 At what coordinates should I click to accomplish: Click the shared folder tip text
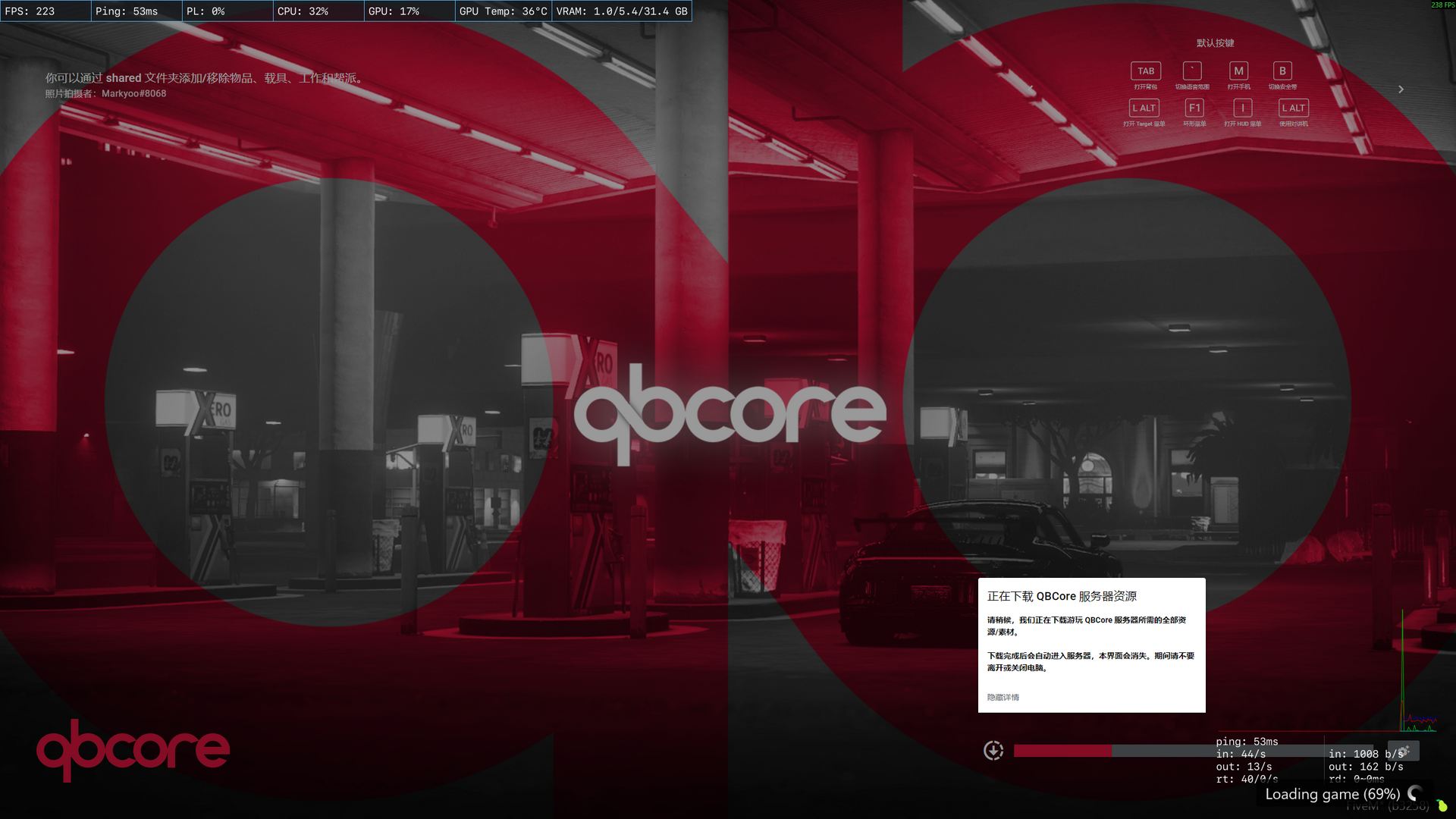tap(205, 78)
